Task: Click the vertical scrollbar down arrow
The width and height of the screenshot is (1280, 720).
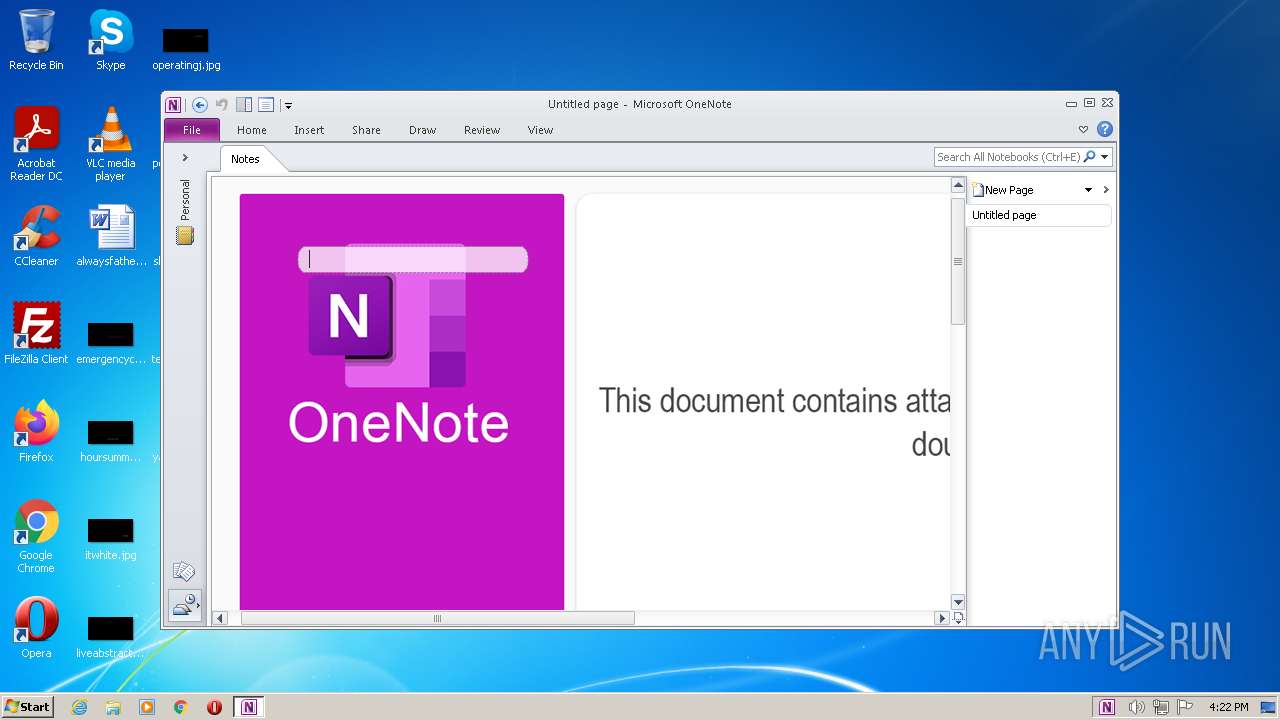Action: [x=957, y=602]
